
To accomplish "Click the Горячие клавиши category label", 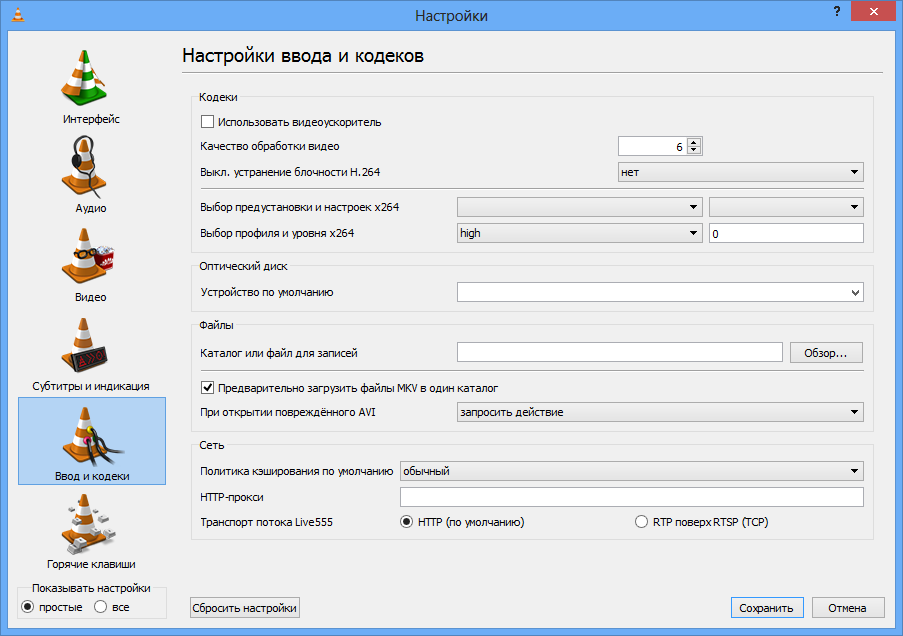I will tap(91, 564).
